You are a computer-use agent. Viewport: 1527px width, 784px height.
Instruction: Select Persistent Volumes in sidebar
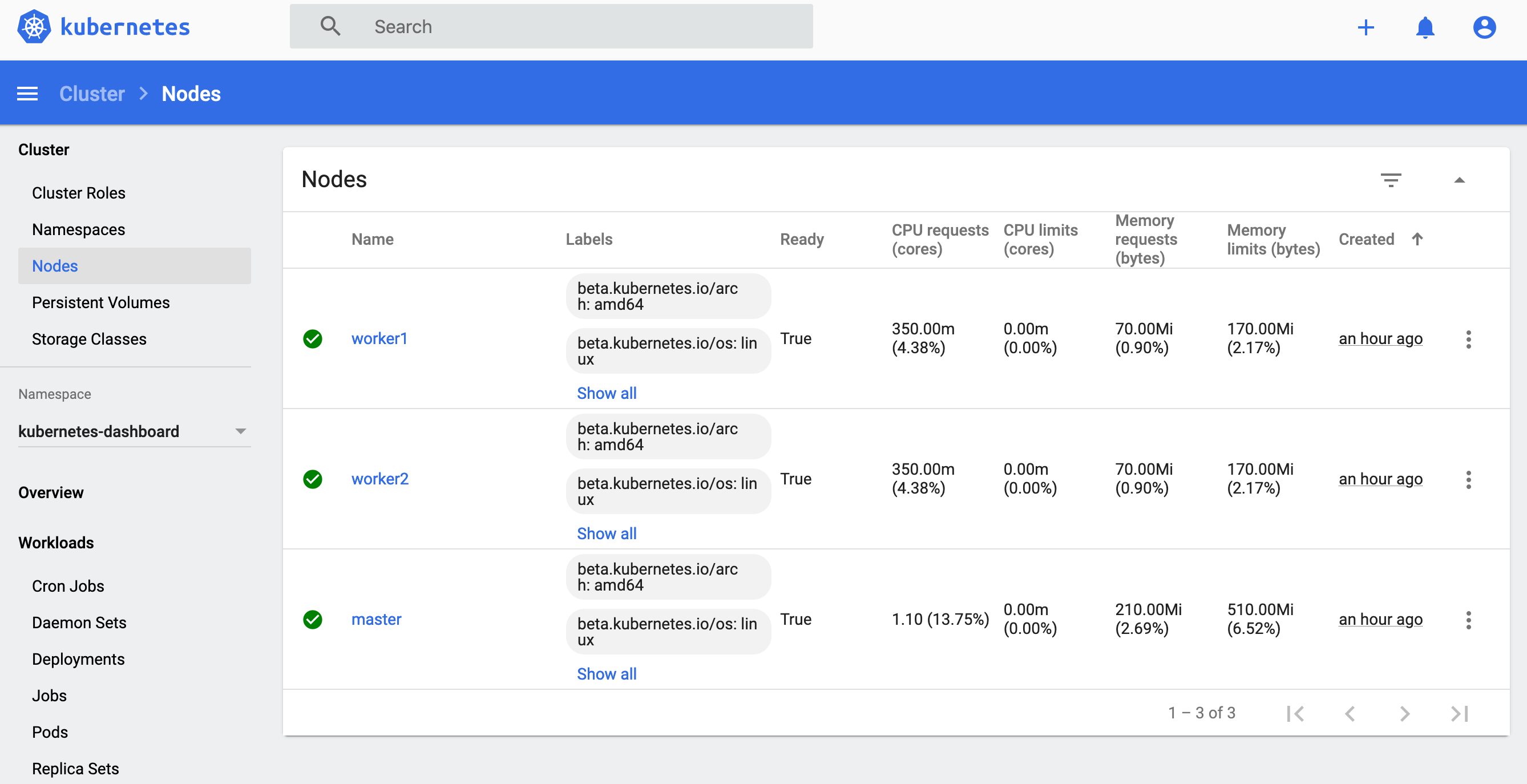tap(100, 302)
